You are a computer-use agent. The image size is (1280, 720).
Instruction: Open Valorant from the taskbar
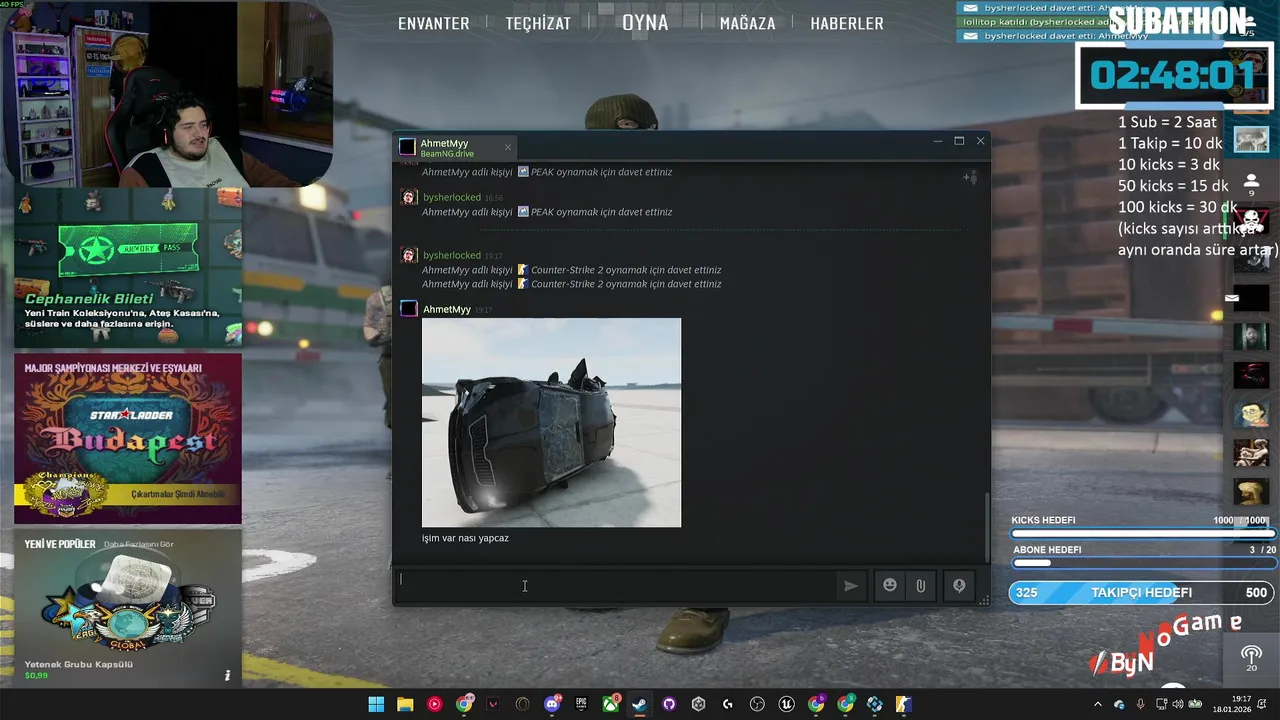[x=493, y=704]
